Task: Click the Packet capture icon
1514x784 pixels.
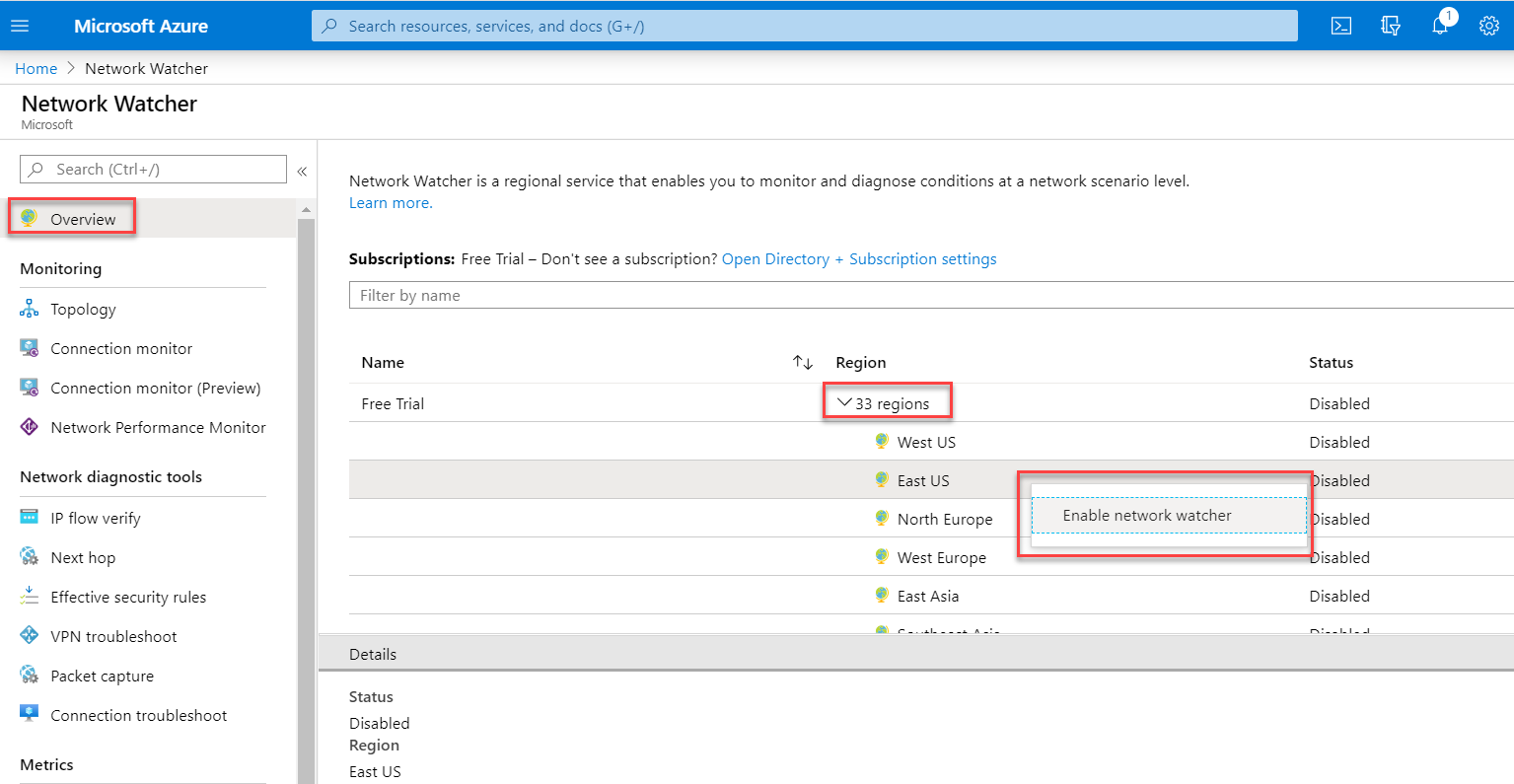Action: tap(30, 676)
